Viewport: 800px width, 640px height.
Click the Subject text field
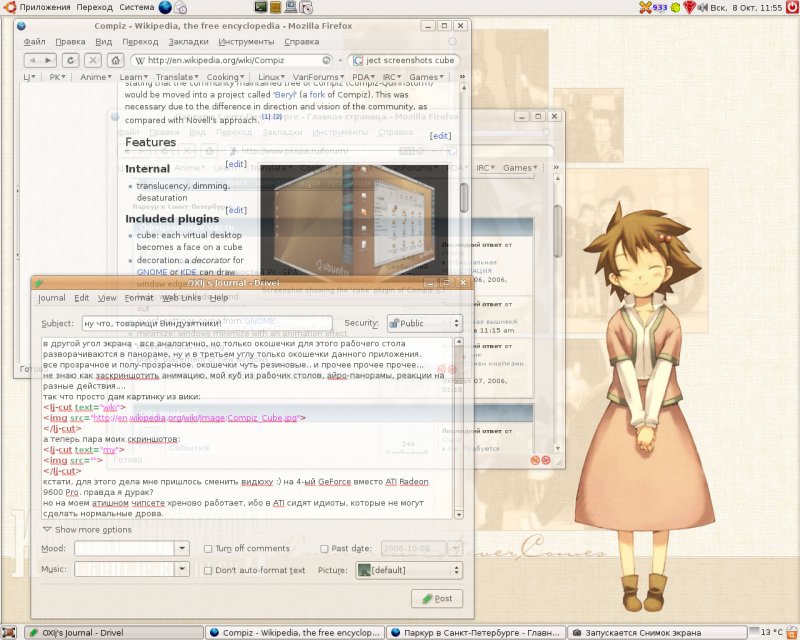pyautogui.click(x=205, y=323)
